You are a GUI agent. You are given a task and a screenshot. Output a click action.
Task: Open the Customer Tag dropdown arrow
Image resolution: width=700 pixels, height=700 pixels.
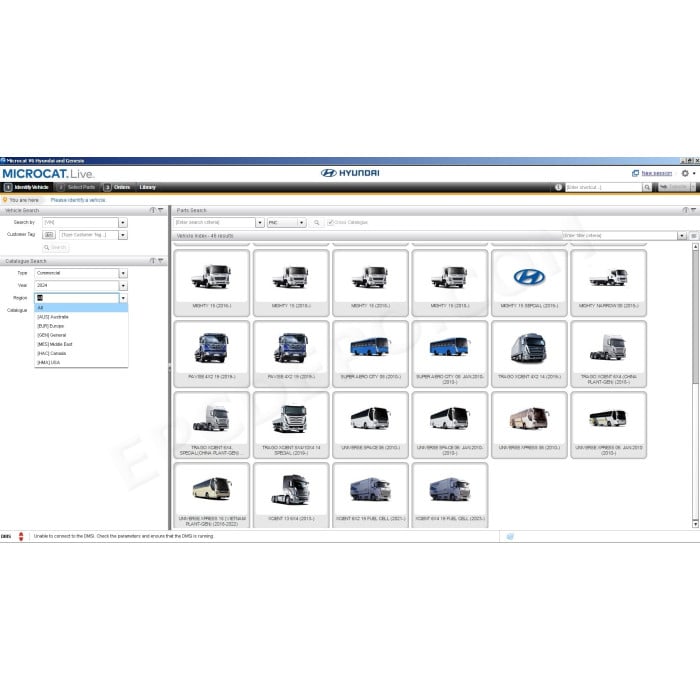click(123, 235)
